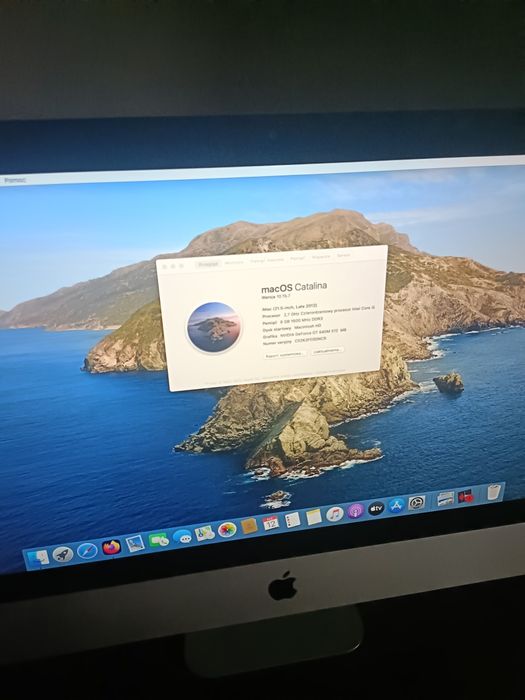Click the Uaktualnienia button
Image resolution: width=525 pixels, height=700 pixels.
326,351
